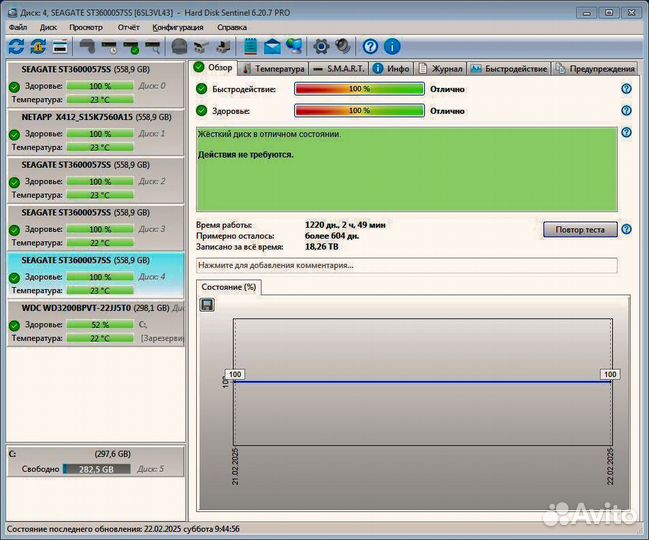This screenshot has width=649, height=540.
Task: Switch to the S.M.A.R.T. tab
Action: pos(339,68)
